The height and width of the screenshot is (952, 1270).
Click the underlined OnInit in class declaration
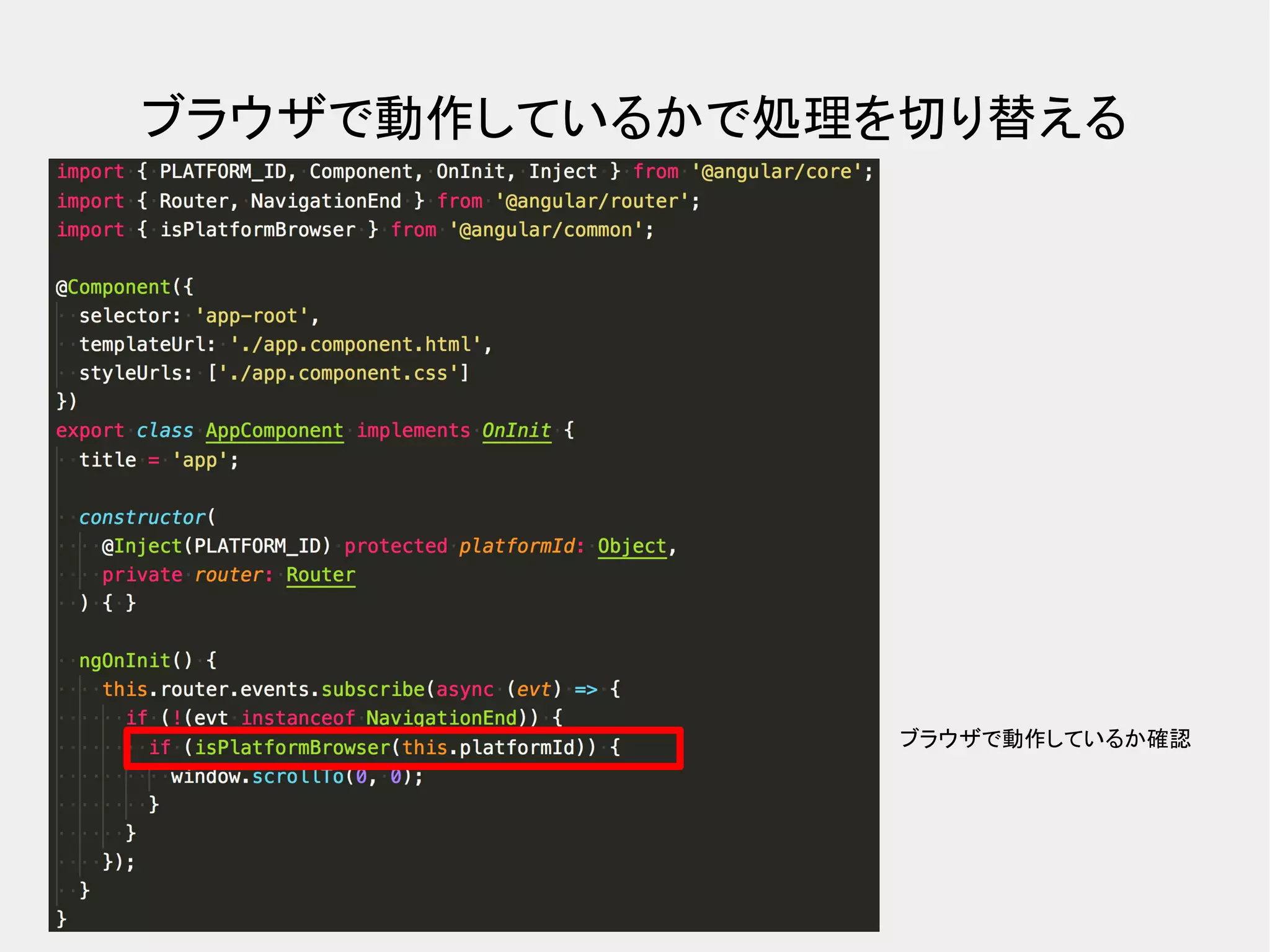pos(517,431)
